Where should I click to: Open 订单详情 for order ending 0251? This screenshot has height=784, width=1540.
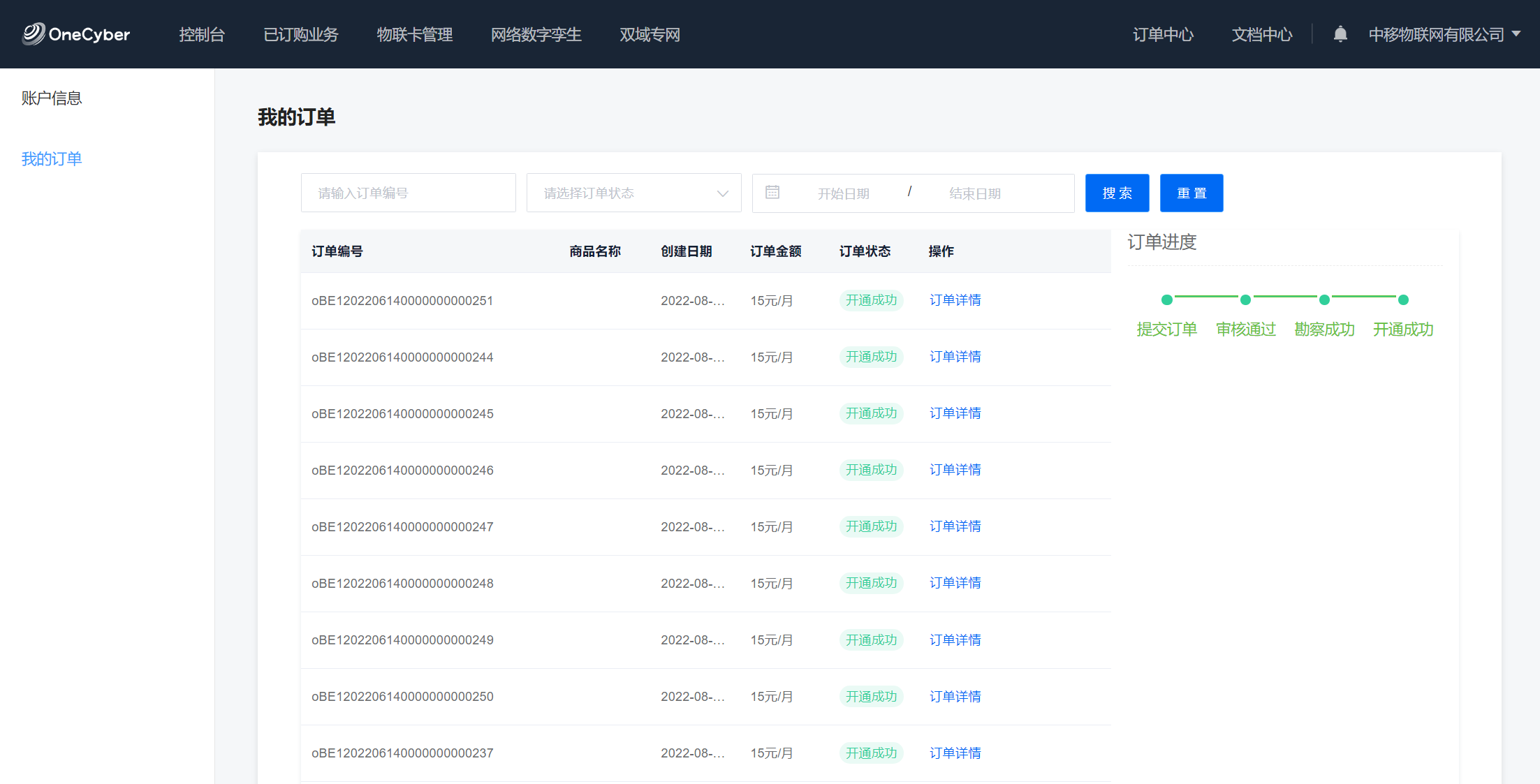955,300
